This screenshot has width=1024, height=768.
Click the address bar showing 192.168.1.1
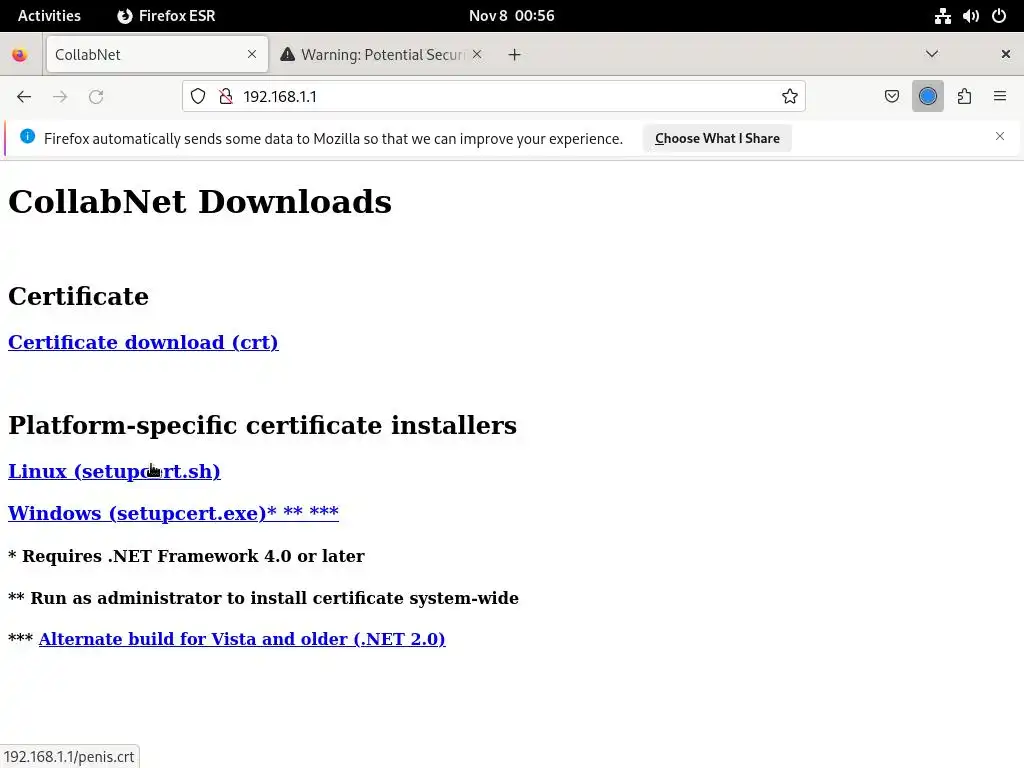tap(493, 97)
